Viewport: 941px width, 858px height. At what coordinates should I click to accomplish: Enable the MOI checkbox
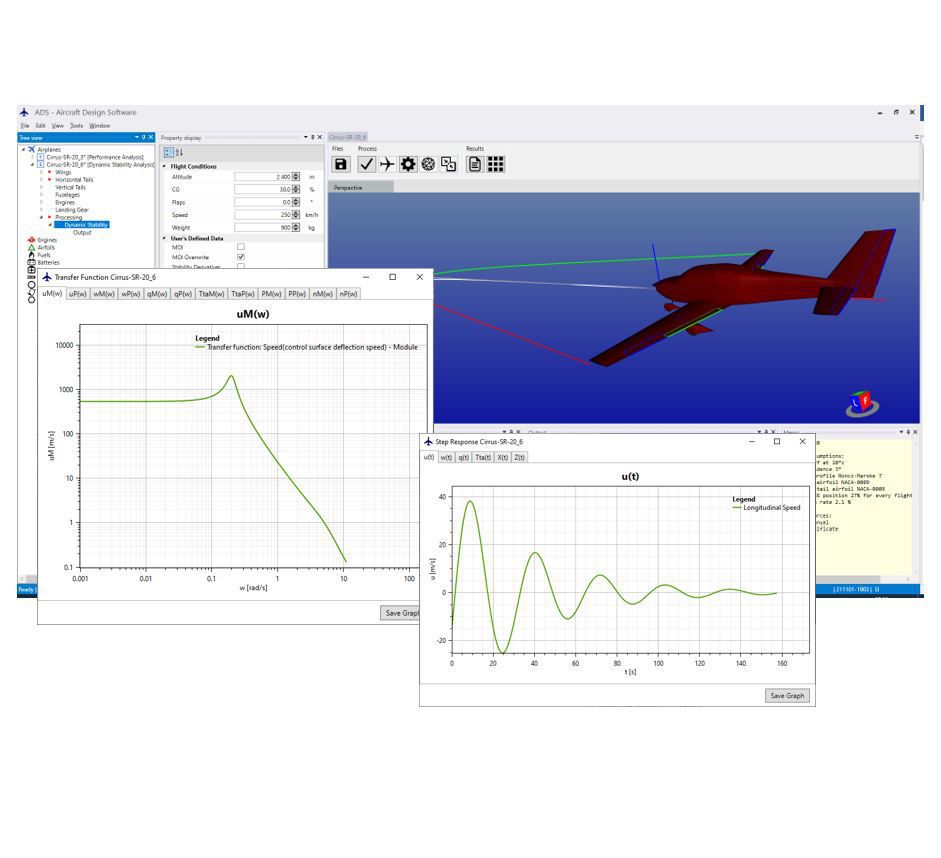[x=241, y=246]
